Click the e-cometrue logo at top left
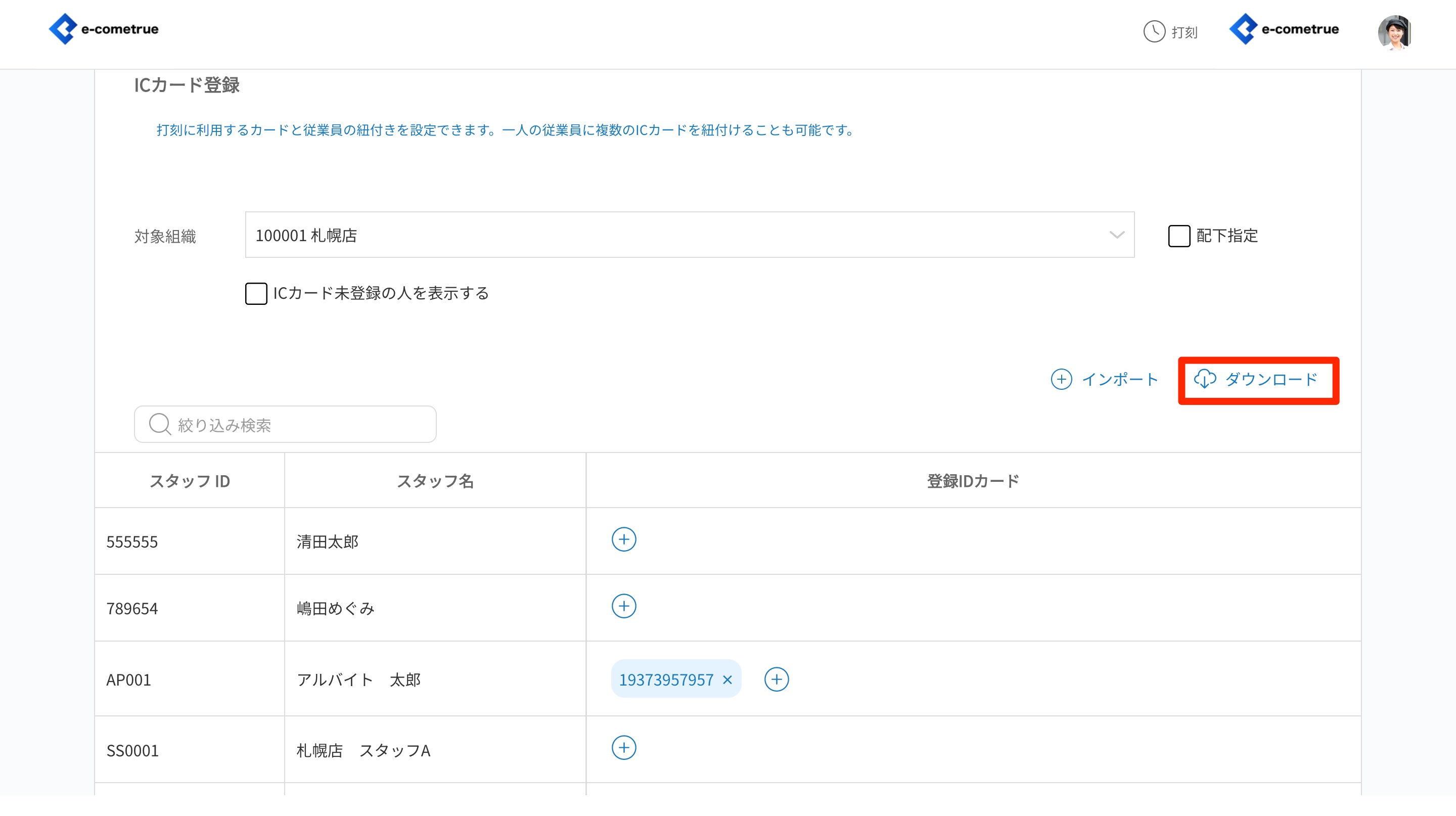 (104, 29)
